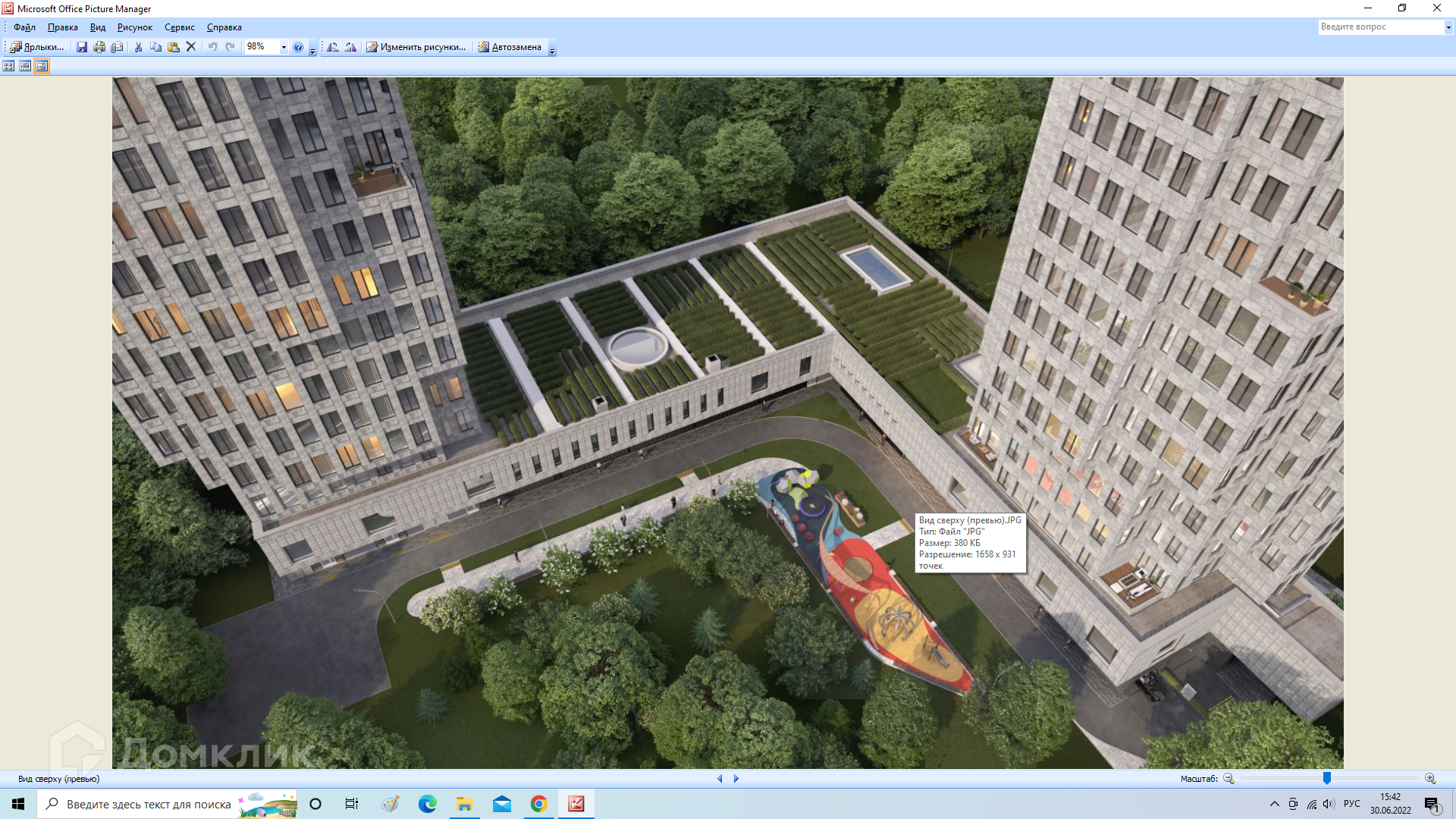
Task: Switch to Thumbnail view mode
Action: pos(8,66)
